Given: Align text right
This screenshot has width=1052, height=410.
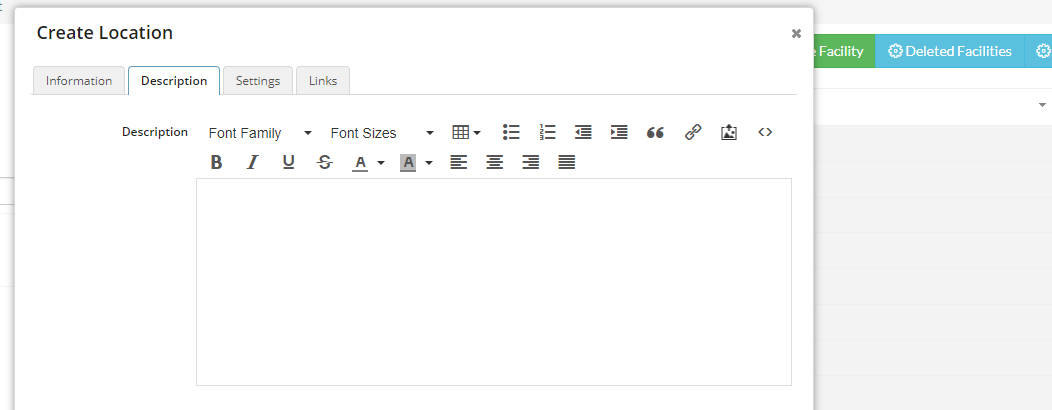Looking at the screenshot, I should point(531,162).
